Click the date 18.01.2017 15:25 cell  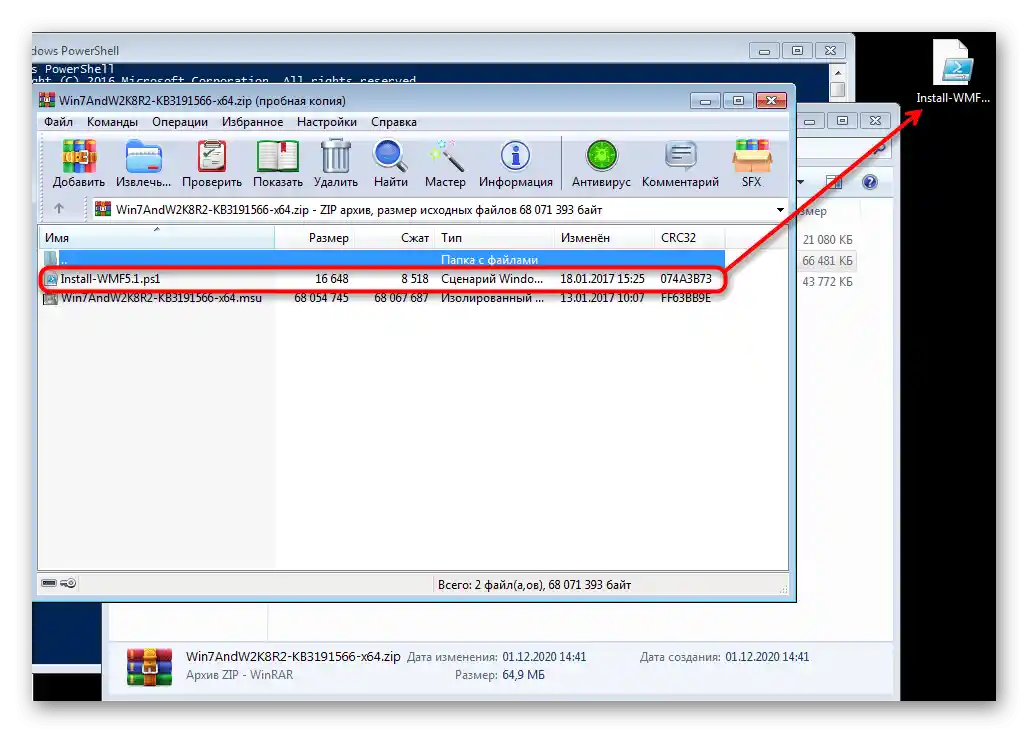[602, 279]
